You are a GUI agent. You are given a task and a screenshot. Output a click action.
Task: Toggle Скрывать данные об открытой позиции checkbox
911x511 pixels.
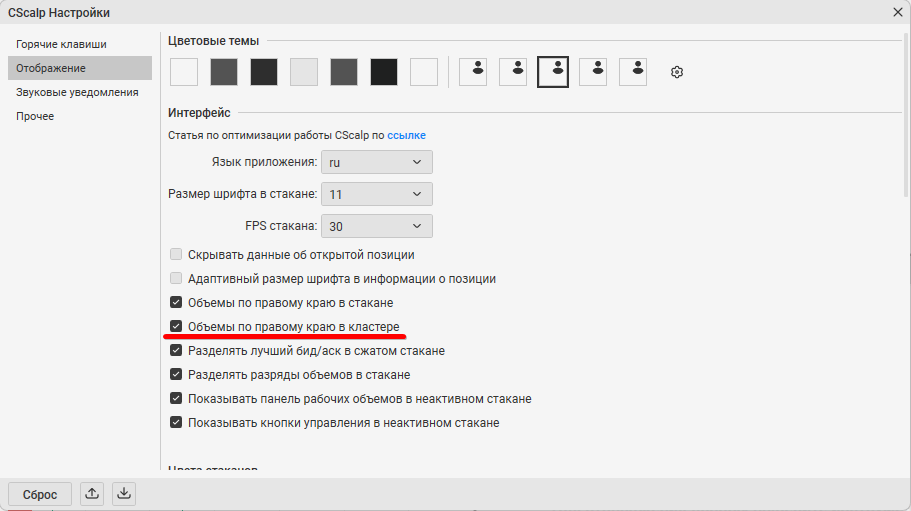pos(176,254)
